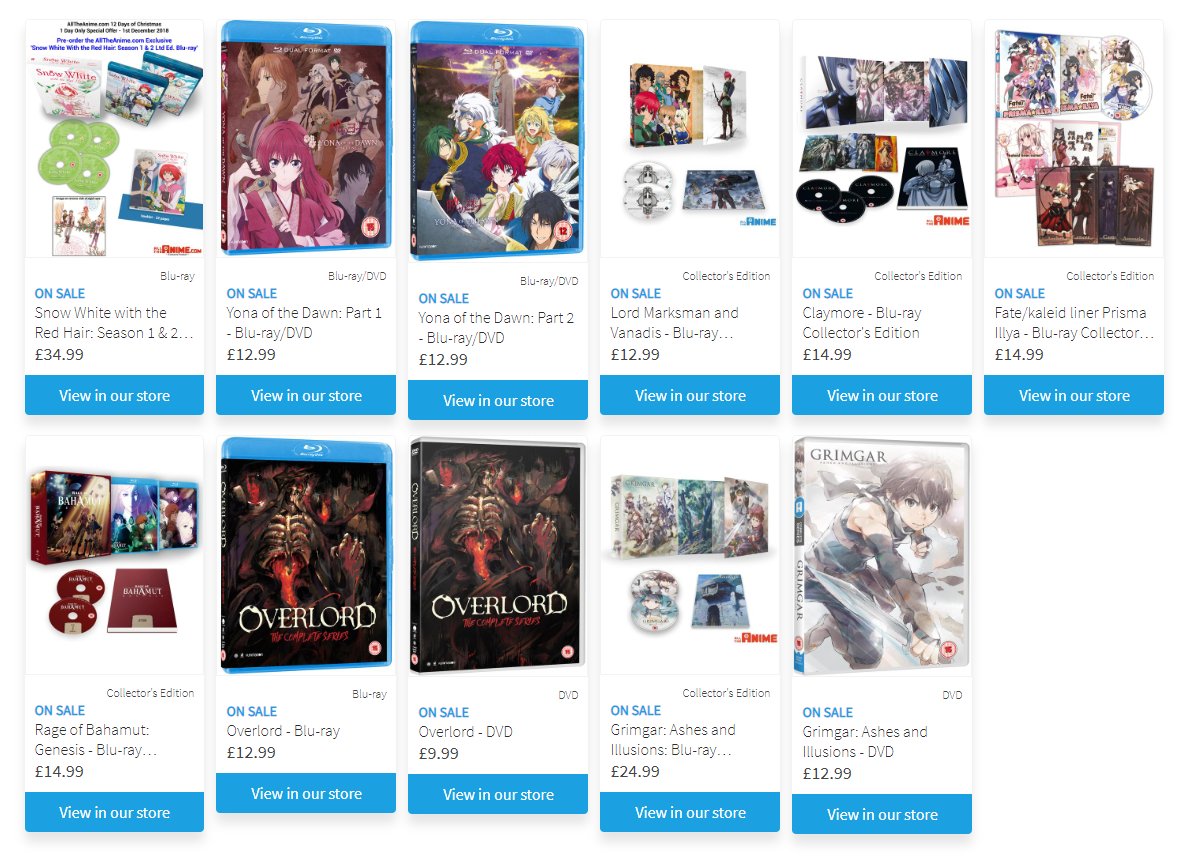Open the Snow White with the Red Hair cover image
This screenshot has height=858, width=1179.
[x=114, y=139]
